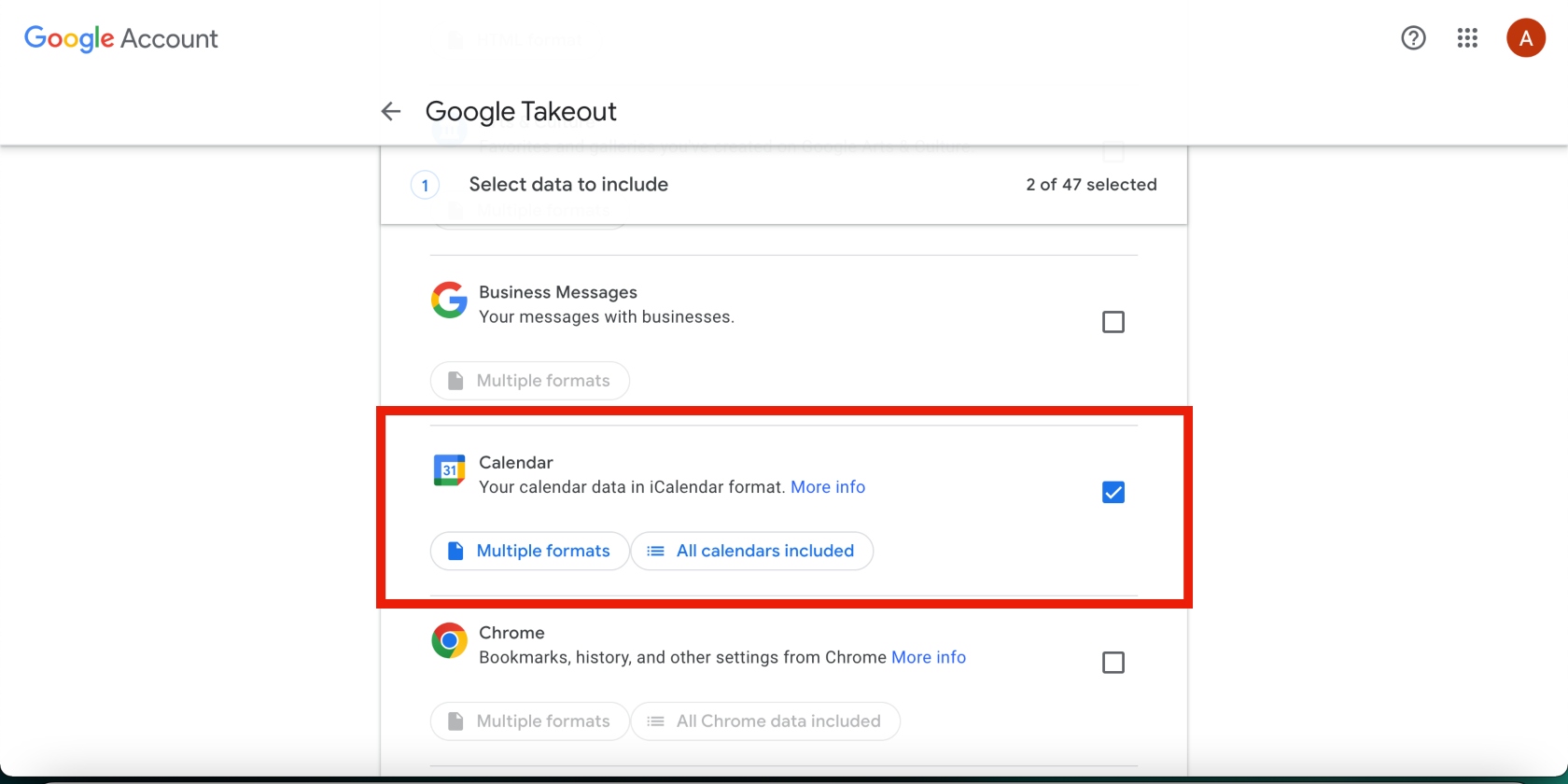
Task: Open Multiple formats under Calendar
Action: pos(529,551)
